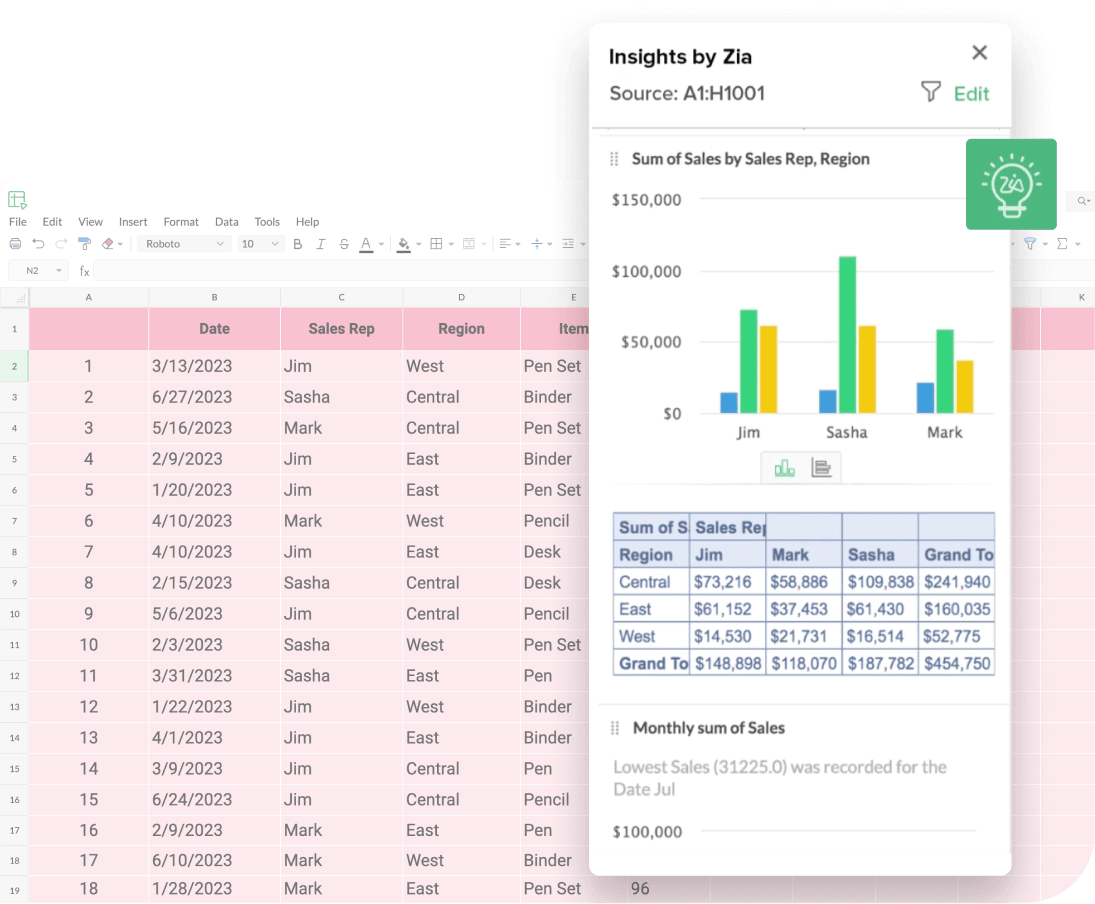
Task: Open the View menu
Action: click(90, 221)
